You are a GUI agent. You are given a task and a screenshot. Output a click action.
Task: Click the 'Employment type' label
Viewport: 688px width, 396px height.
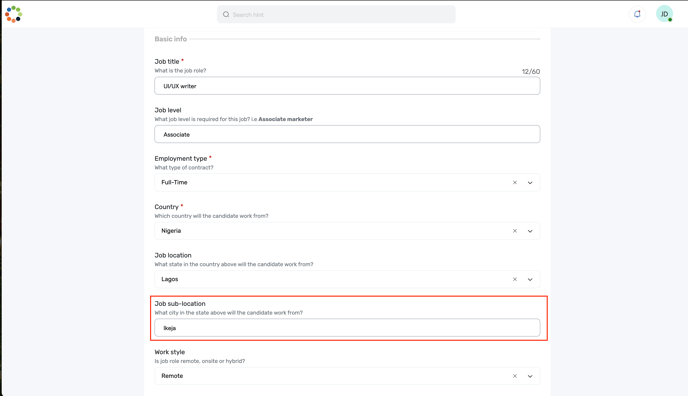click(181, 158)
